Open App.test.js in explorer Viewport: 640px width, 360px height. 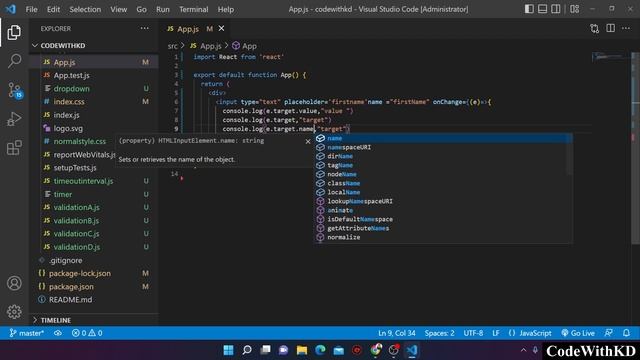pyautogui.click(x=71, y=76)
